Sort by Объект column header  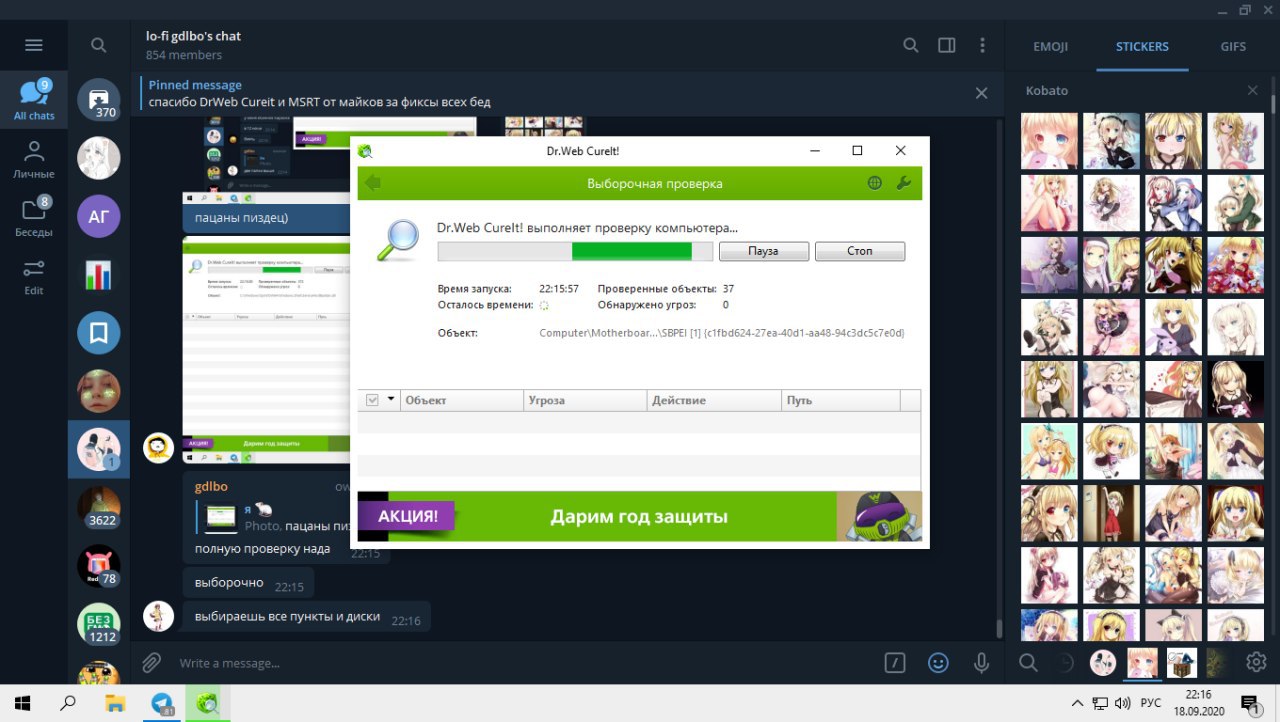[462, 400]
